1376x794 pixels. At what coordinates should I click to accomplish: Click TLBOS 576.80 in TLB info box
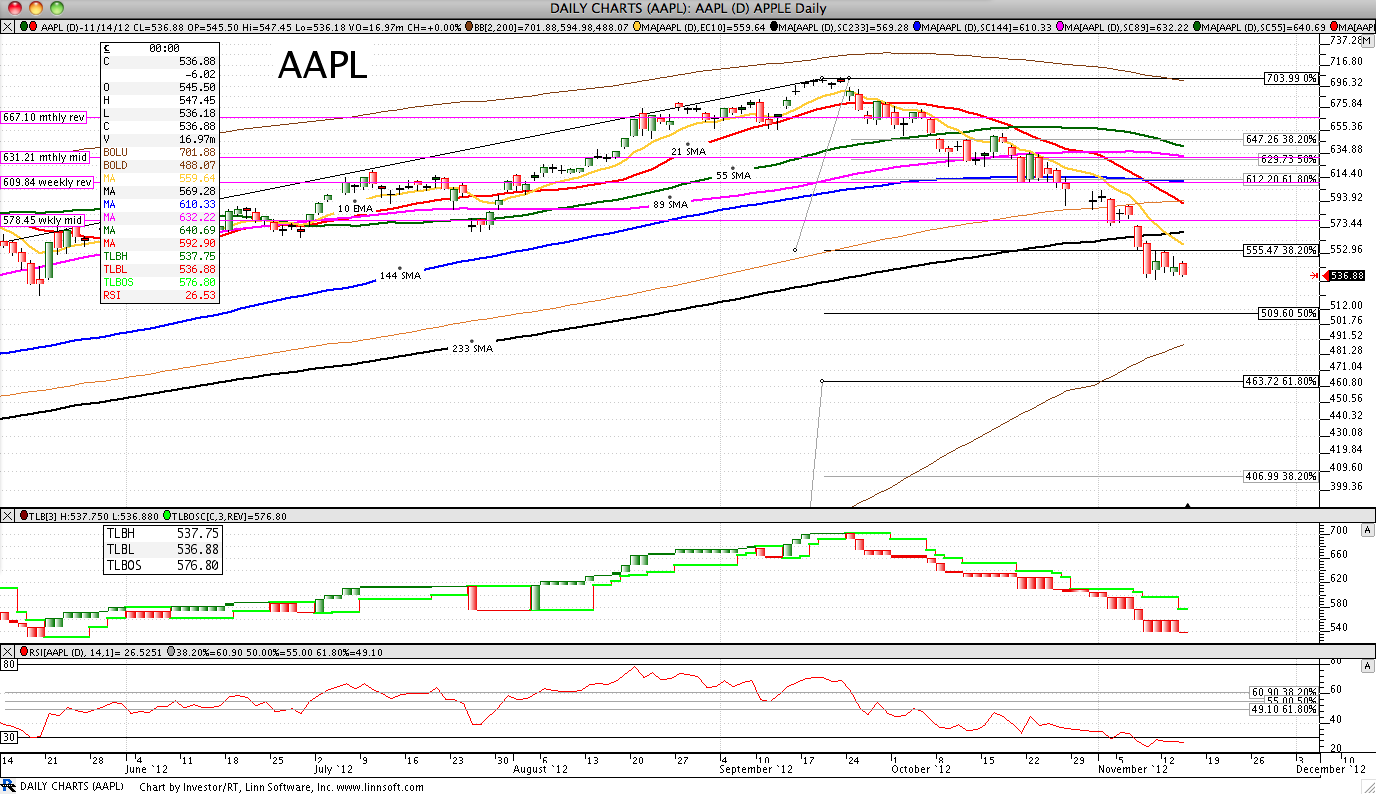coord(162,564)
